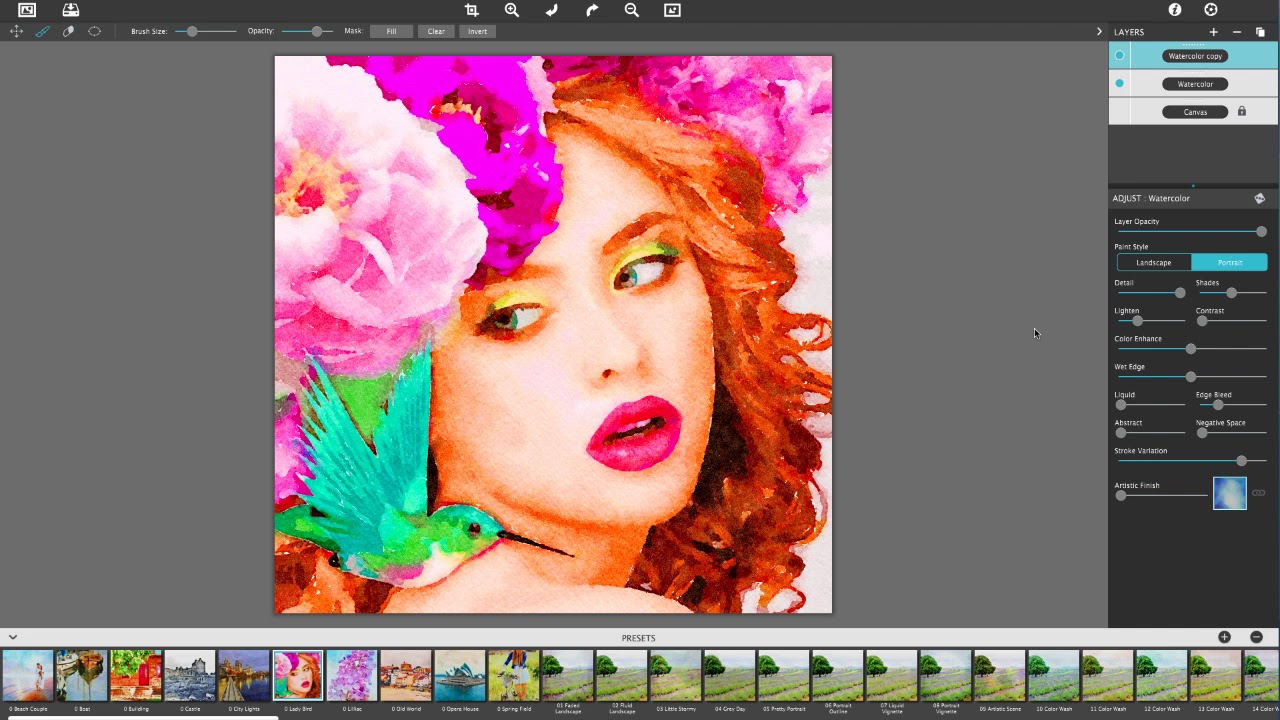Select the Crop tool in the top toolbar
Image resolution: width=1280 pixels, height=720 pixels.
coord(471,10)
